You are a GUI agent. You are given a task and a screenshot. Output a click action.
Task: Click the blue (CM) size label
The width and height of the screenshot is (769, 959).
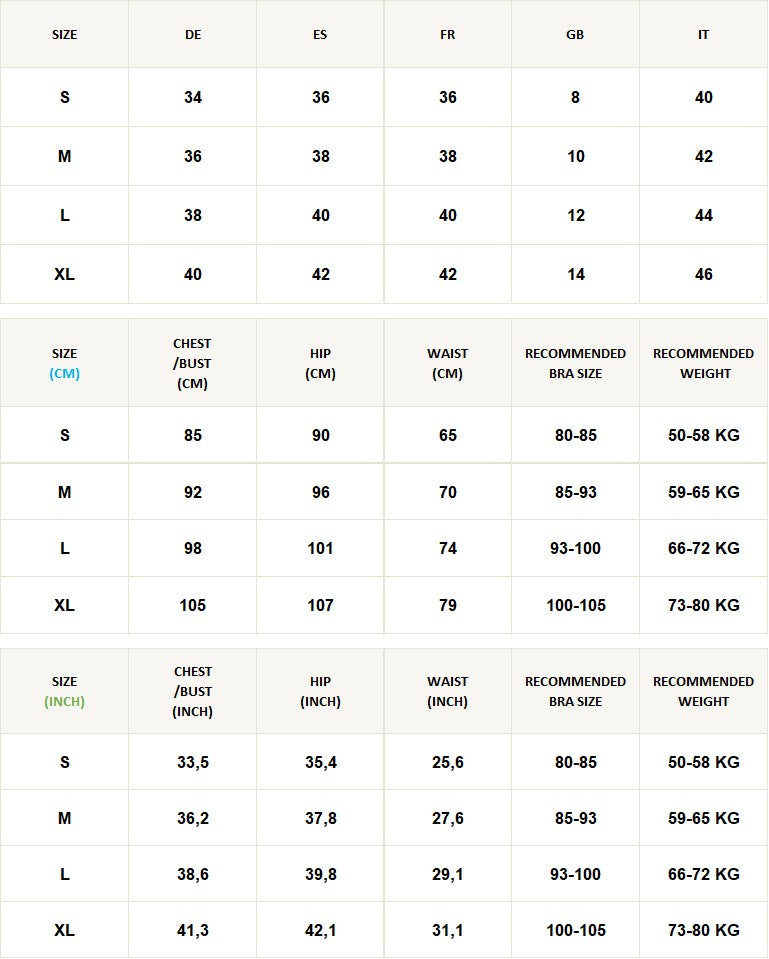64,374
